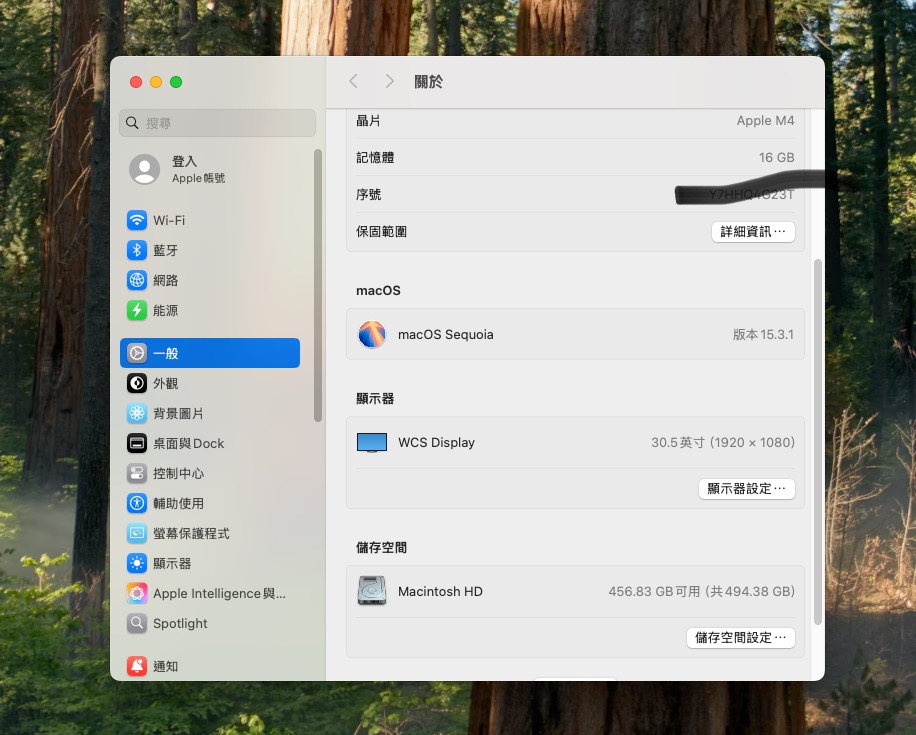
Task: Select 輔助使用 sidebar item
Action: [x=210, y=503]
